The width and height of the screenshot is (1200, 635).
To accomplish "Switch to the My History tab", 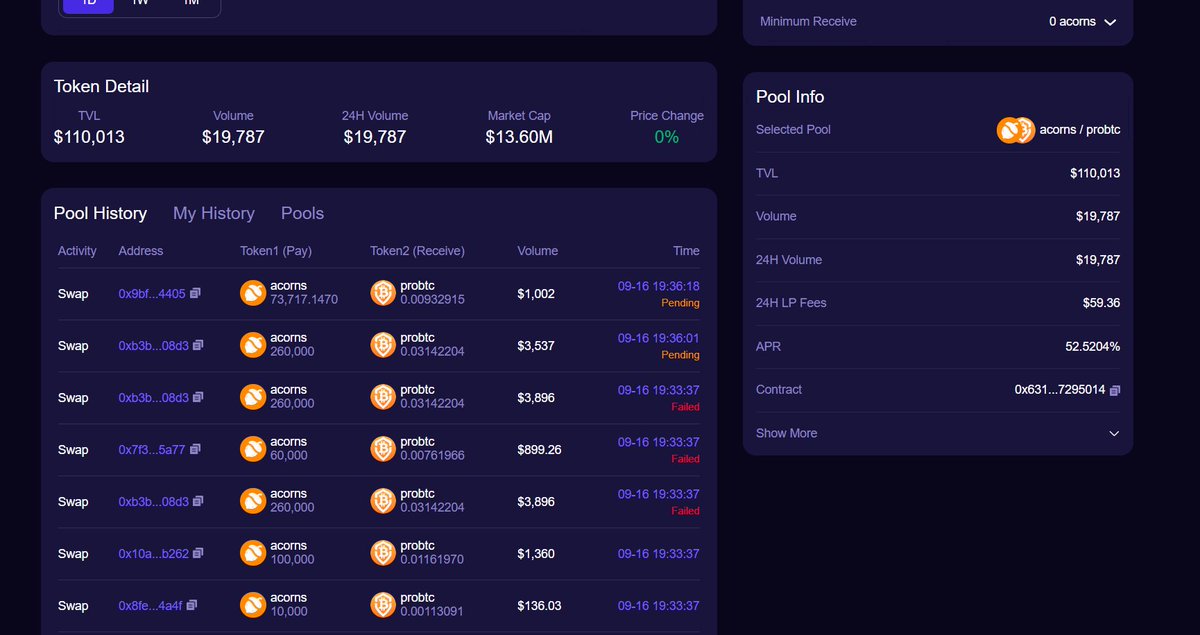I will click(x=214, y=213).
